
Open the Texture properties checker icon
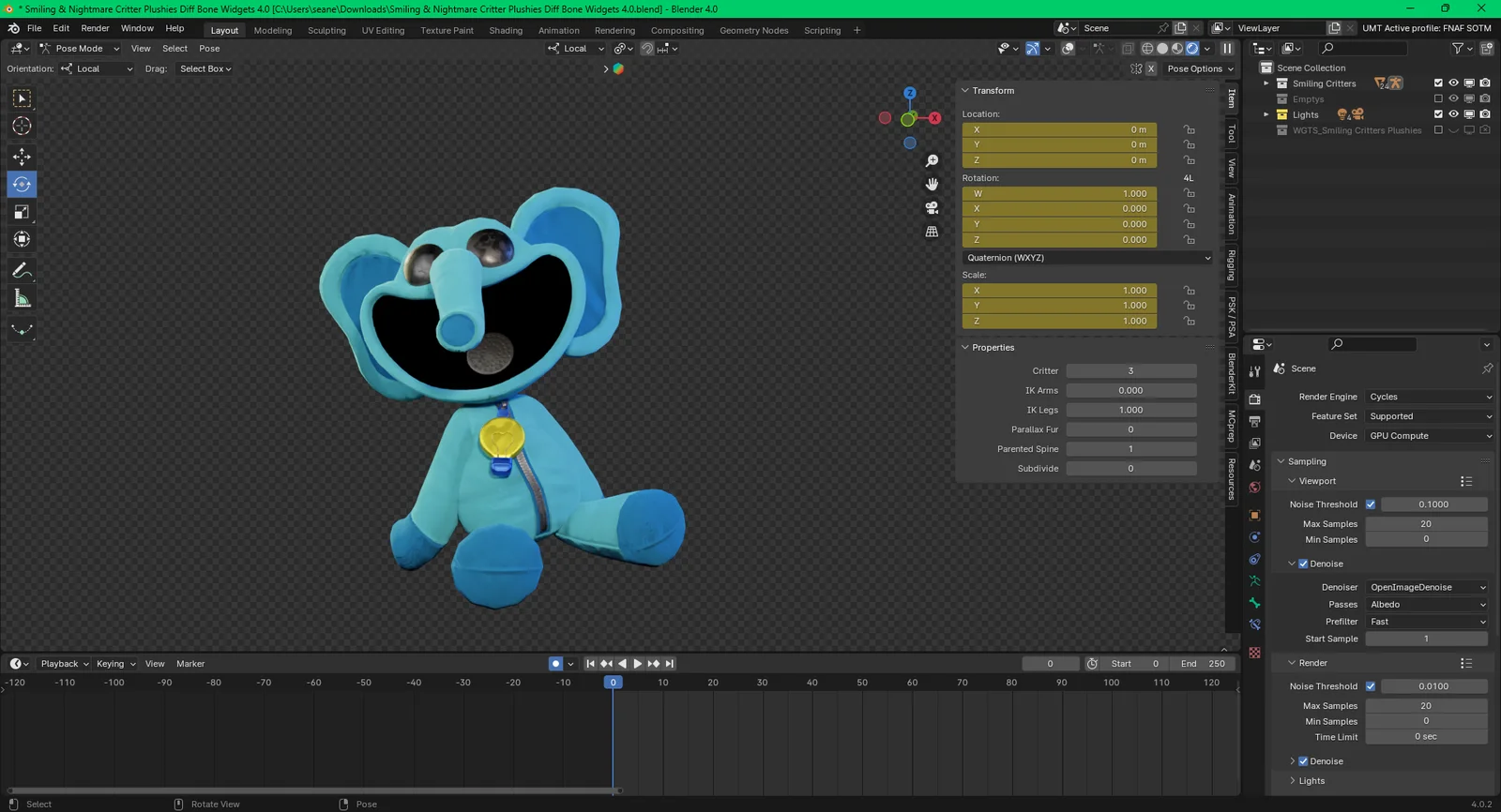pos(1254,653)
